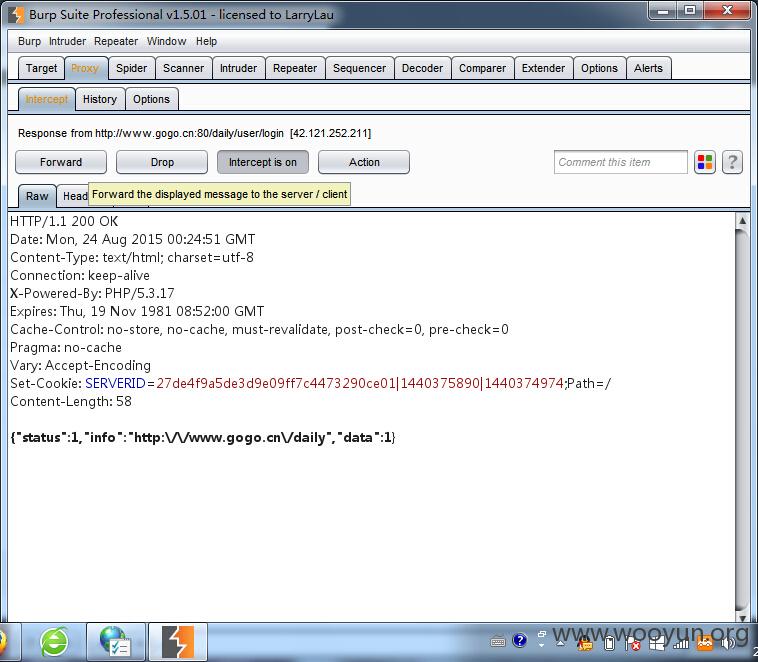Image resolution: width=758 pixels, height=662 pixels.
Task: Open the Repeater menu in menu bar
Action: [x=116, y=42]
